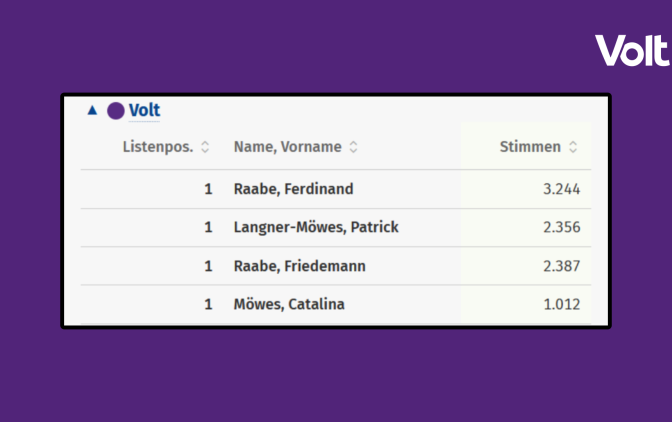Click the sort arrows next to Stimmen
The height and width of the screenshot is (422, 672).
pyautogui.click(x=573, y=147)
